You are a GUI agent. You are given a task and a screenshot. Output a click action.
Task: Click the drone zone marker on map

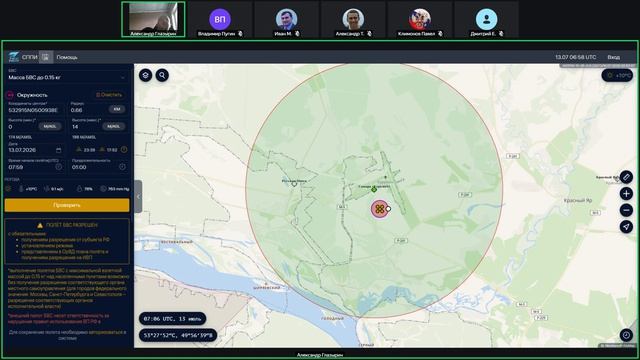pyautogui.click(x=379, y=209)
